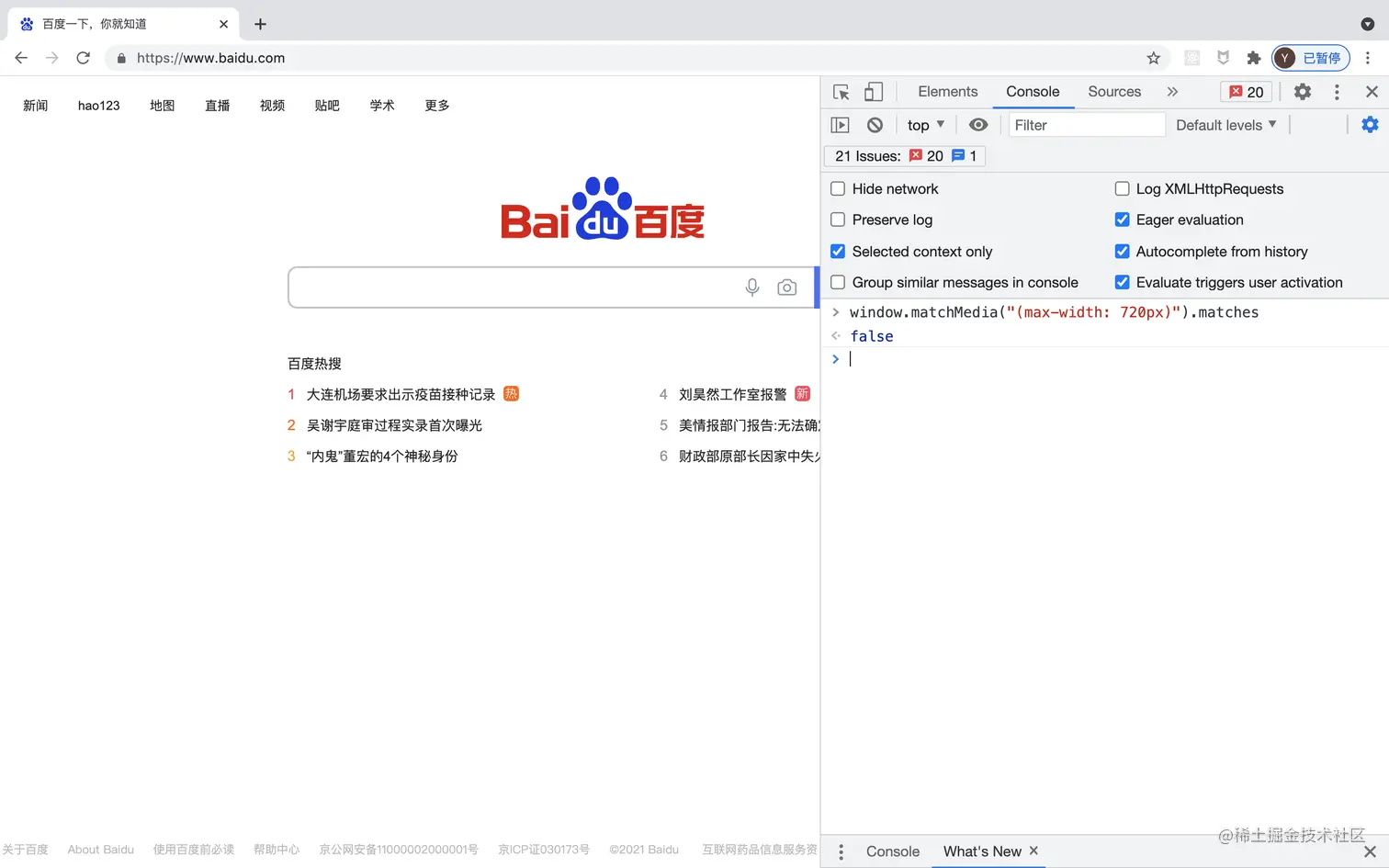This screenshot has height=868, width=1389.
Task: Go back in browser history
Action: pyautogui.click(x=21, y=58)
